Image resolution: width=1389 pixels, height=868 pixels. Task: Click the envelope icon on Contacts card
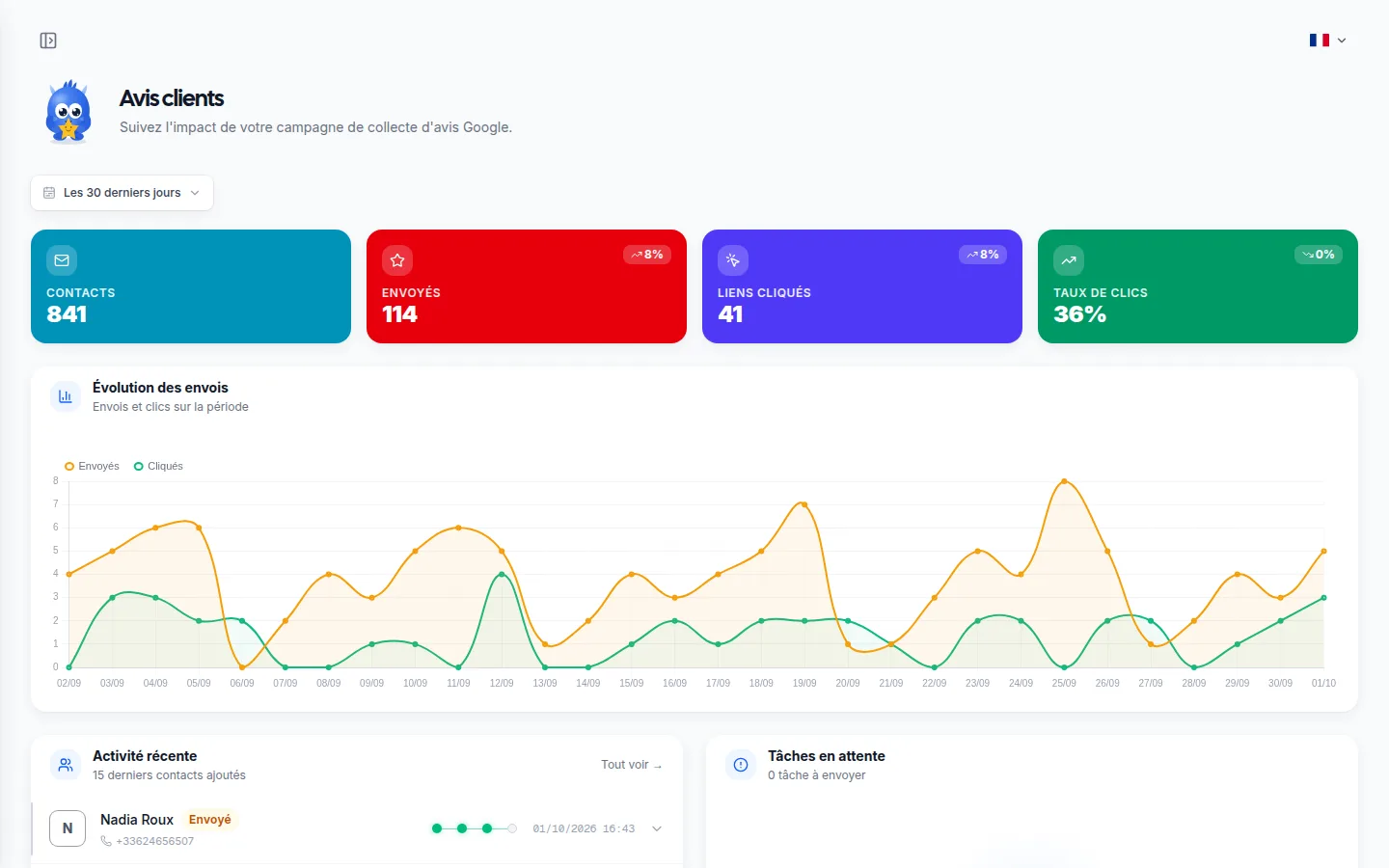coord(62,260)
